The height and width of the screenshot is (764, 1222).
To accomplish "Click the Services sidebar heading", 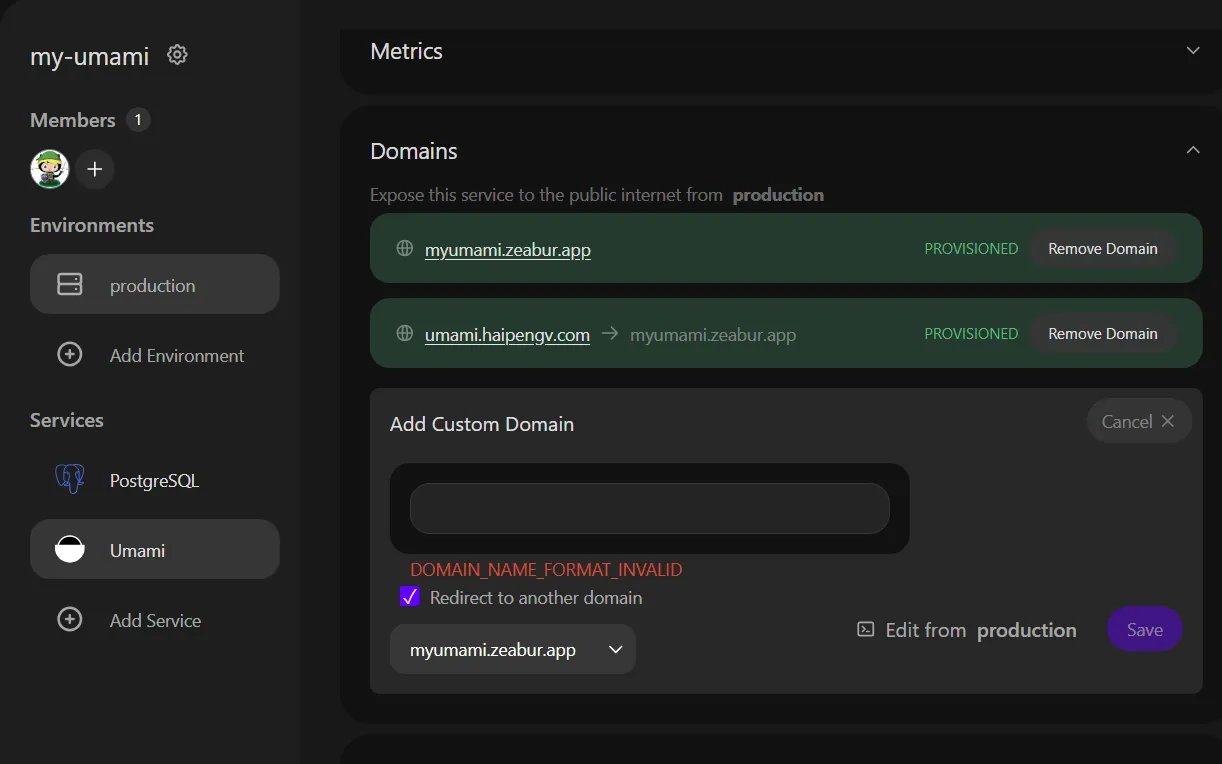I will click(67, 420).
